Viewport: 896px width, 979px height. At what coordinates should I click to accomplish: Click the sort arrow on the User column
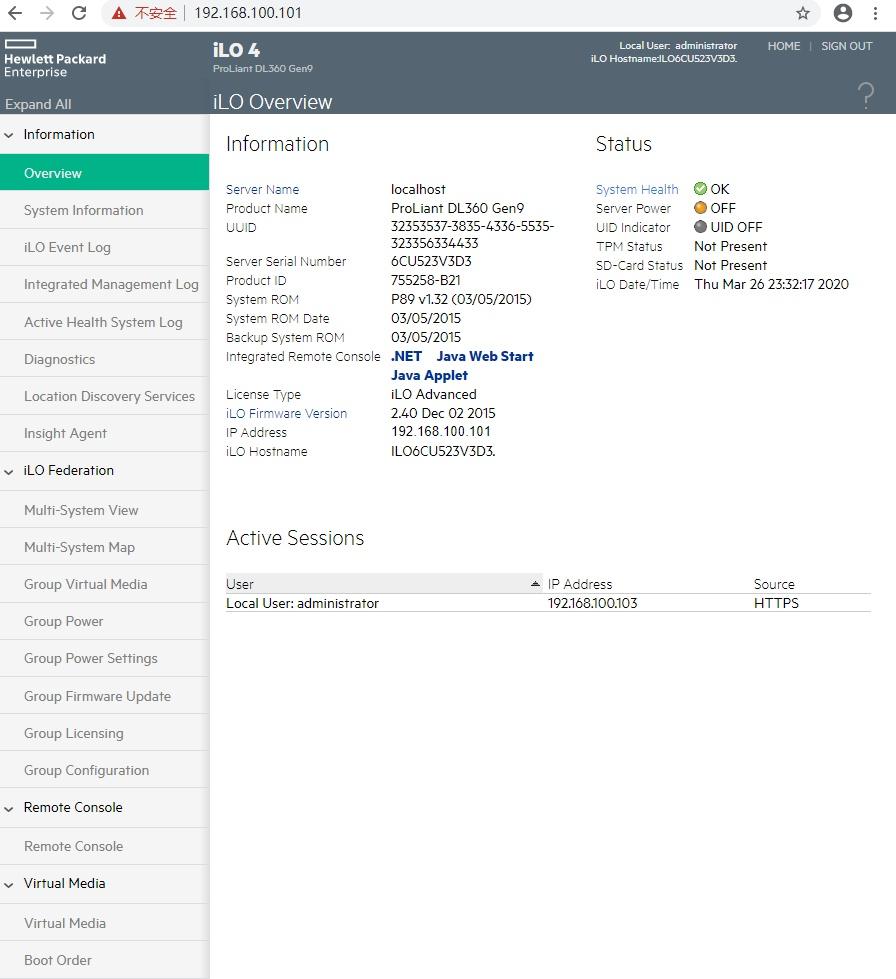point(535,583)
